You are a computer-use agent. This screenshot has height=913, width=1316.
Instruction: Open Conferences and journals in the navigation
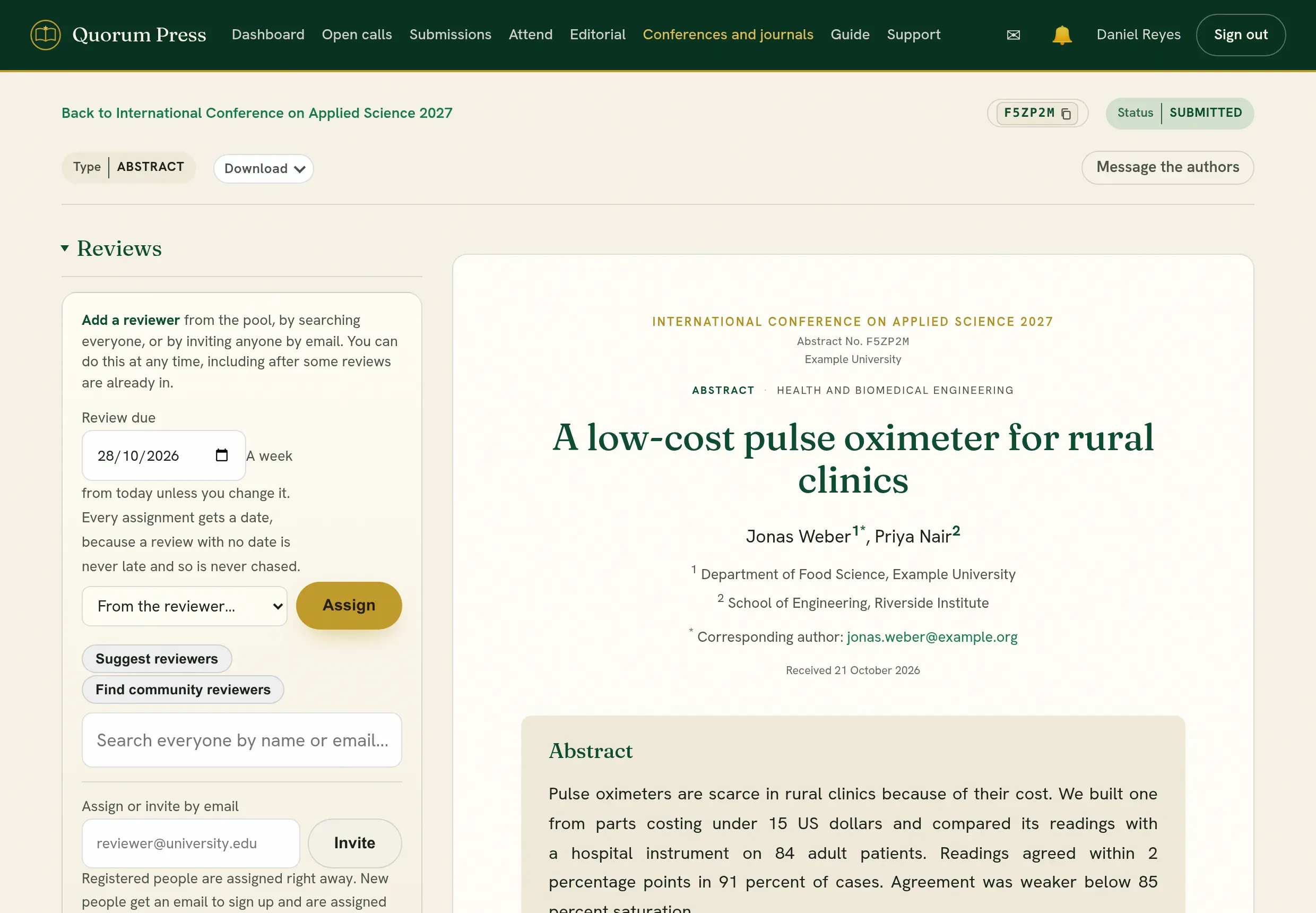click(x=728, y=35)
